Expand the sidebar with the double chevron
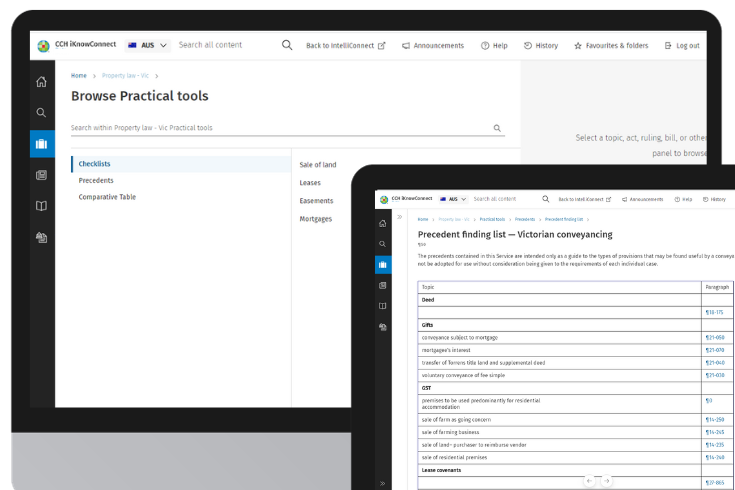 coord(399,217)
